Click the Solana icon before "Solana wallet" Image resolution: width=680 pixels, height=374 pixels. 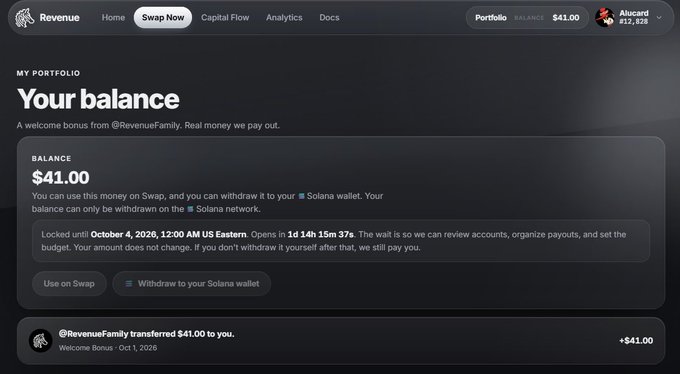click(301, 196)
